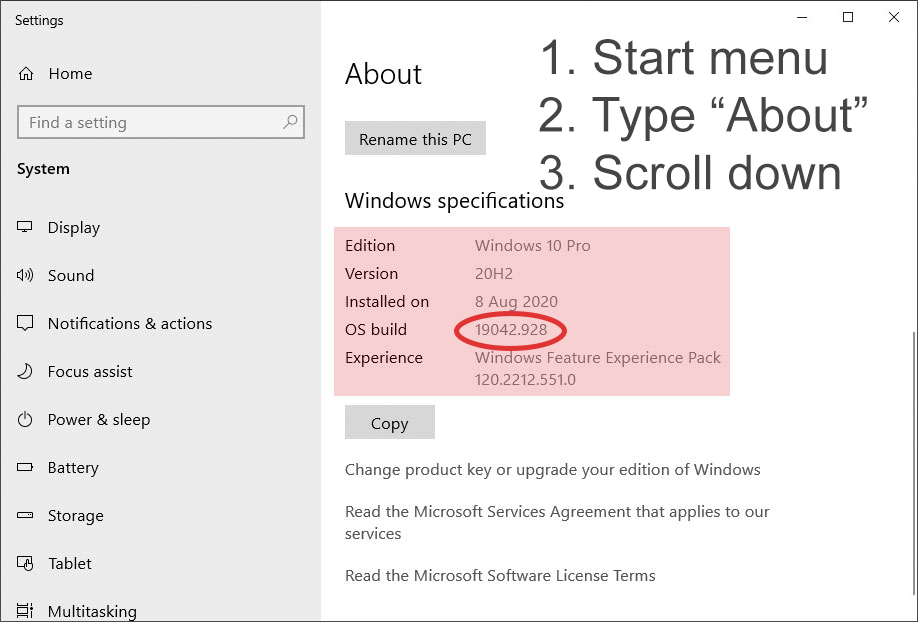The height and width of the screenshot is (622, 918).
Task: Maximize the Settings window
Action: (x=848, y=17)
